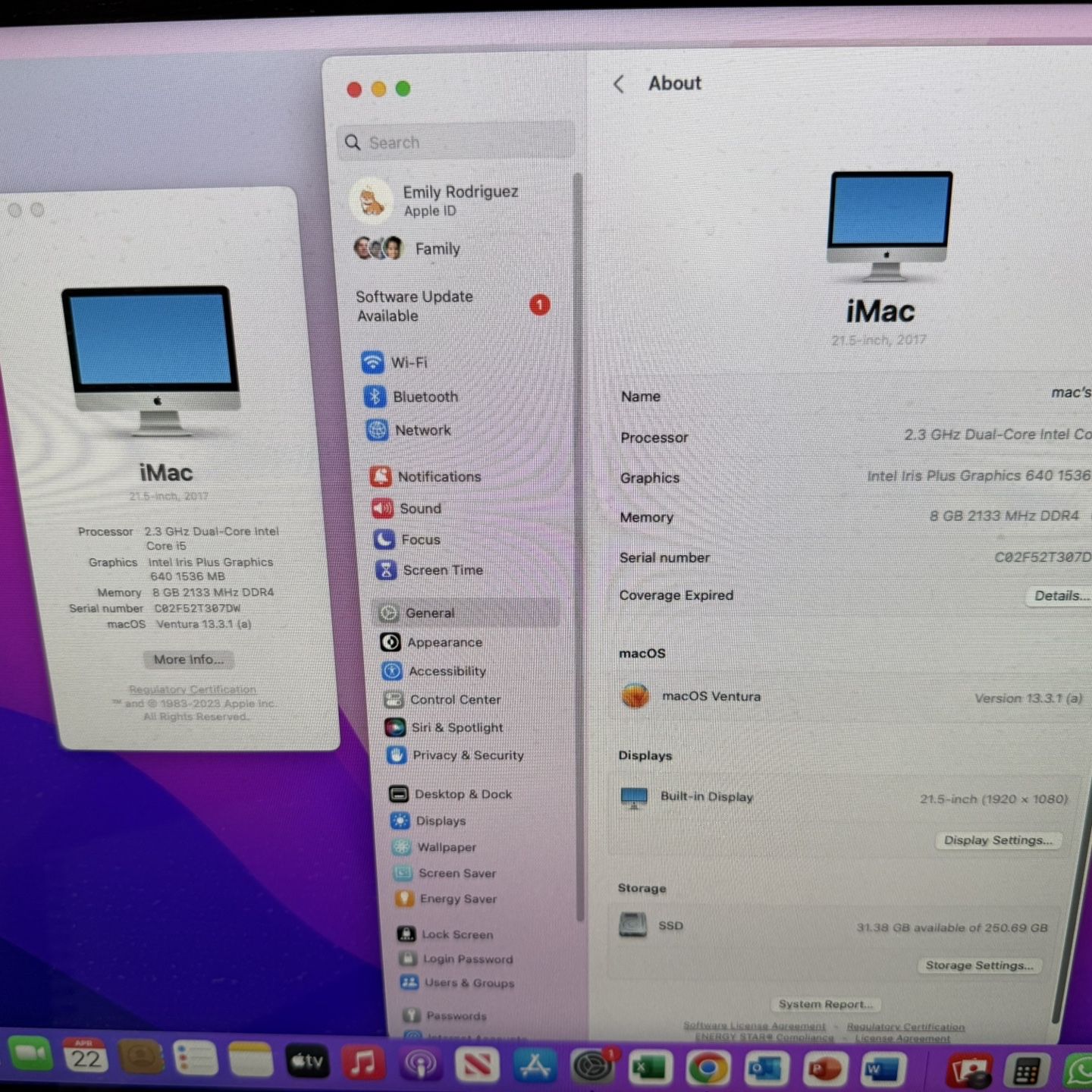Select General in the settings sidebar
Image resolution: width=1092 pixels, height=1092 pixels.
click(x=466, y=613)
